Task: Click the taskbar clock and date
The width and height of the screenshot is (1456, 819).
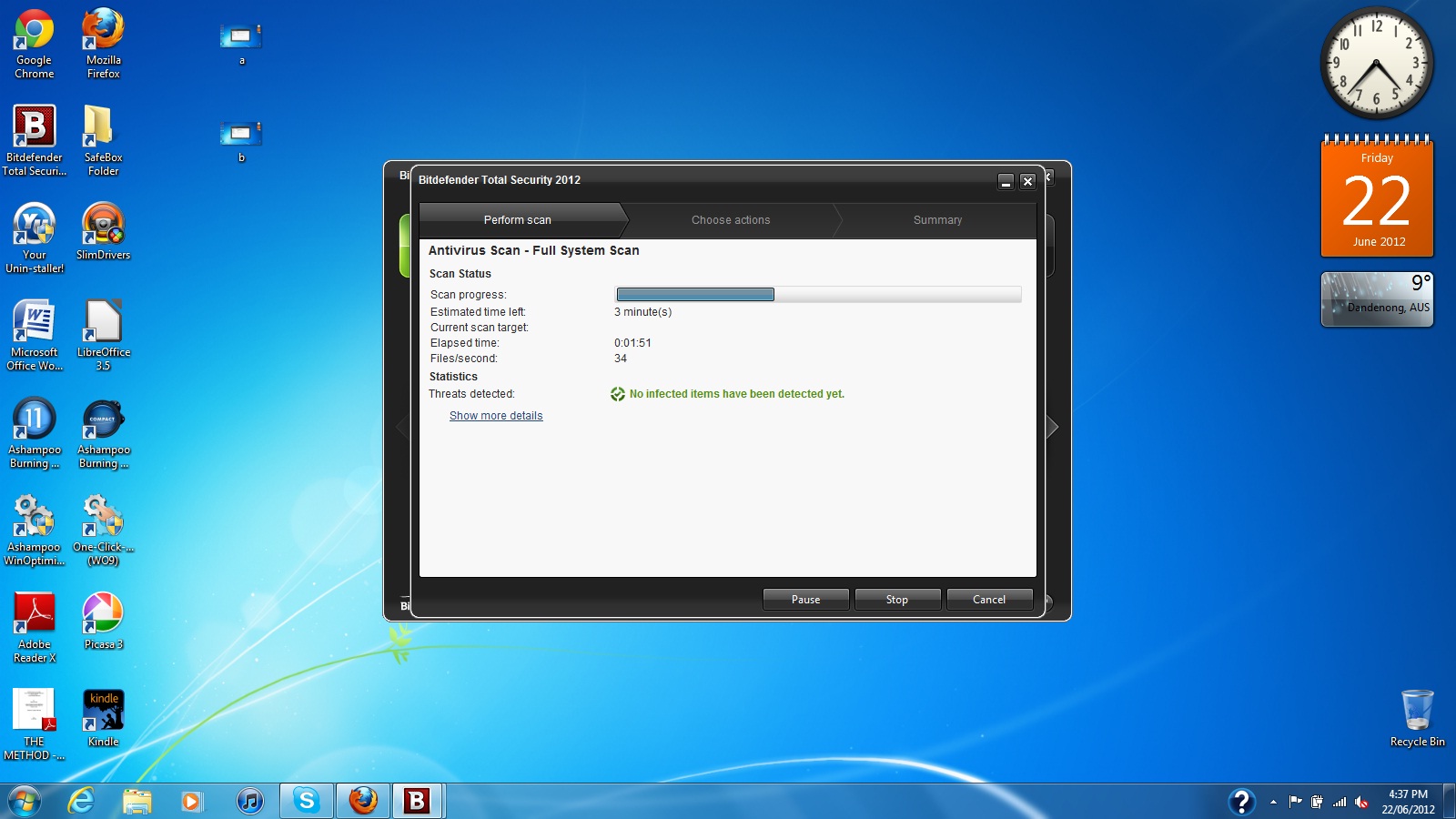Action: point(1408,802)
